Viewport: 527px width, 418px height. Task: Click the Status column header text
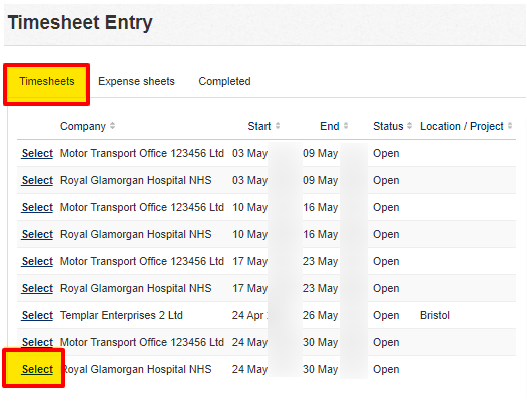point(388,126)
